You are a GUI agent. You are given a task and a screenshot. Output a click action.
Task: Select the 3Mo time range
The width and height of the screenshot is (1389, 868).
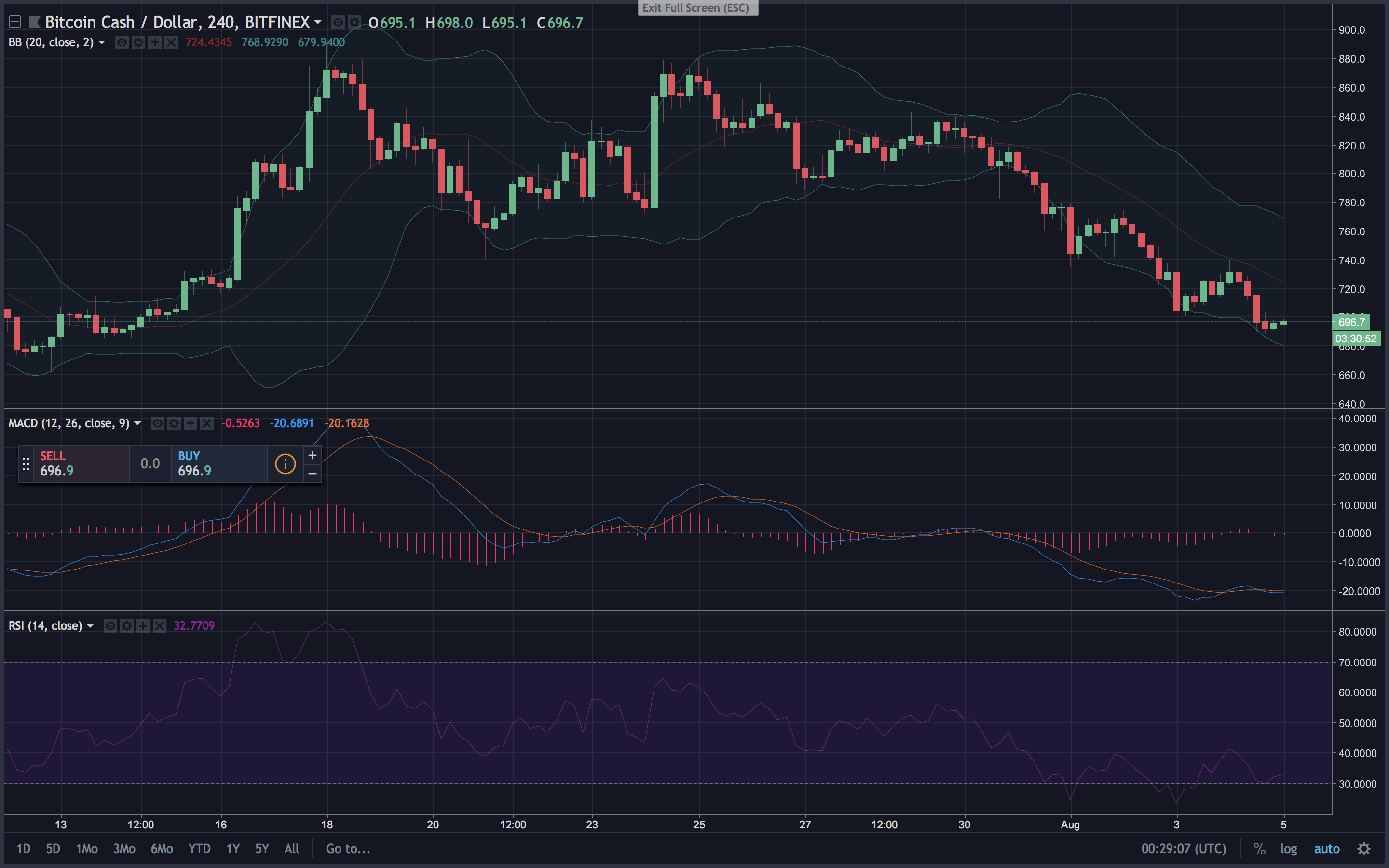pos(124,849)
